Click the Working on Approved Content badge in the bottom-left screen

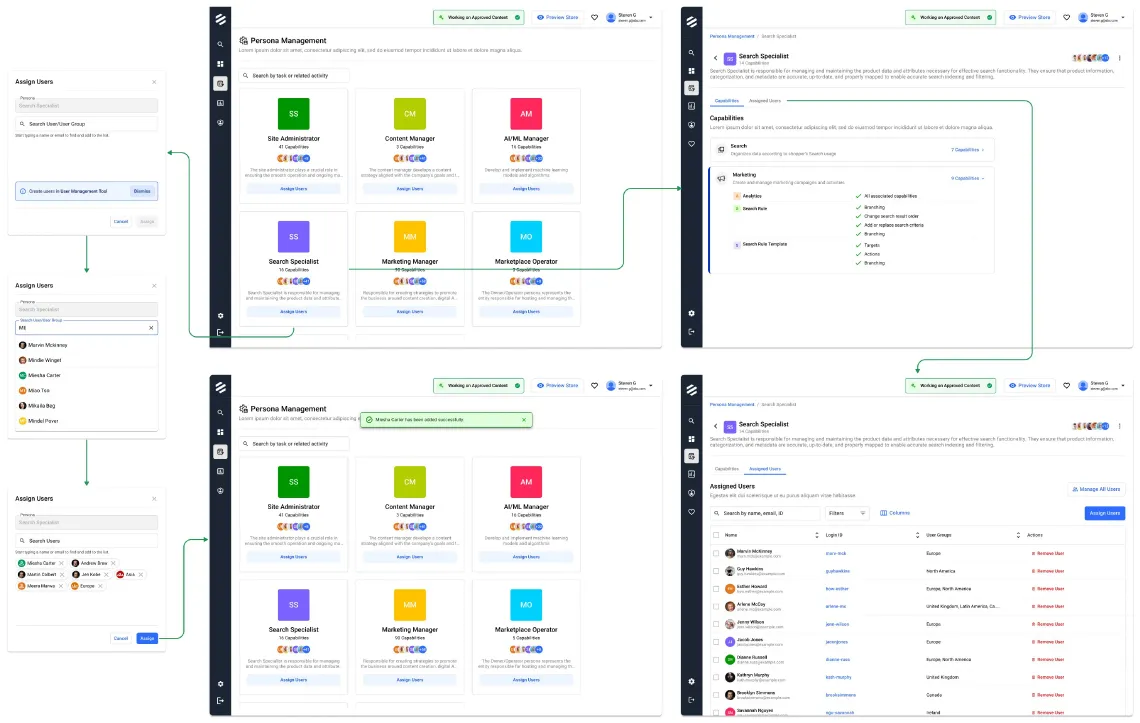pyautogui.click(x=478, y=386)
